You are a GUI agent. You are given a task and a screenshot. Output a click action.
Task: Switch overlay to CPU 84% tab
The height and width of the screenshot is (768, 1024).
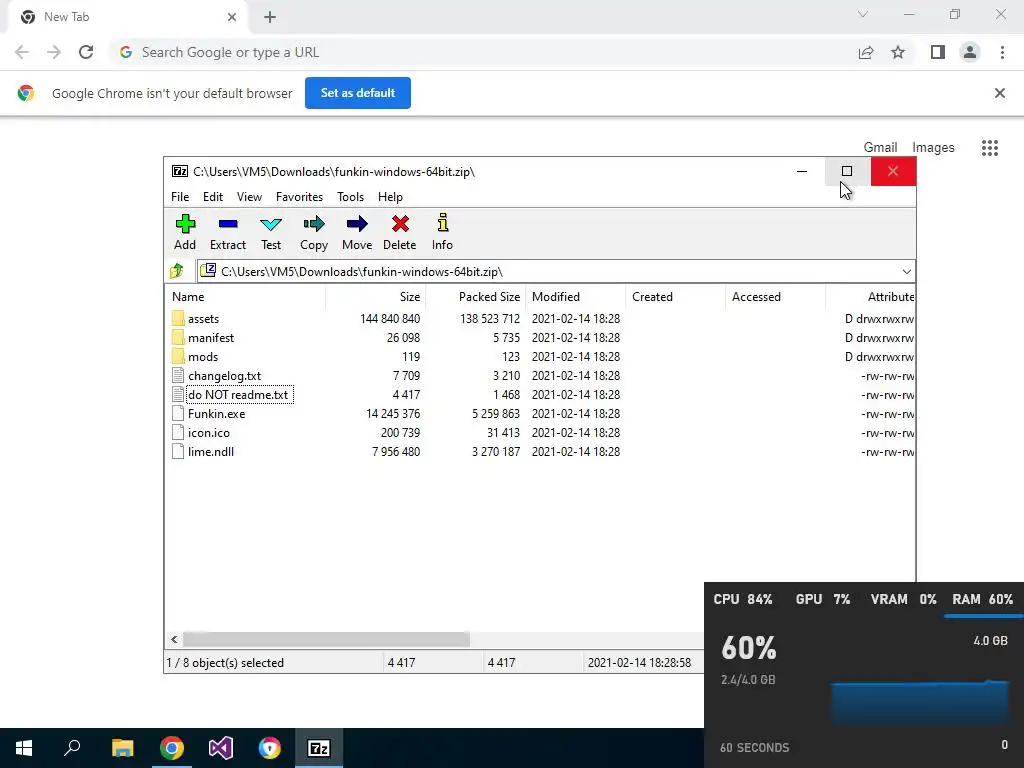pos(743,599)
